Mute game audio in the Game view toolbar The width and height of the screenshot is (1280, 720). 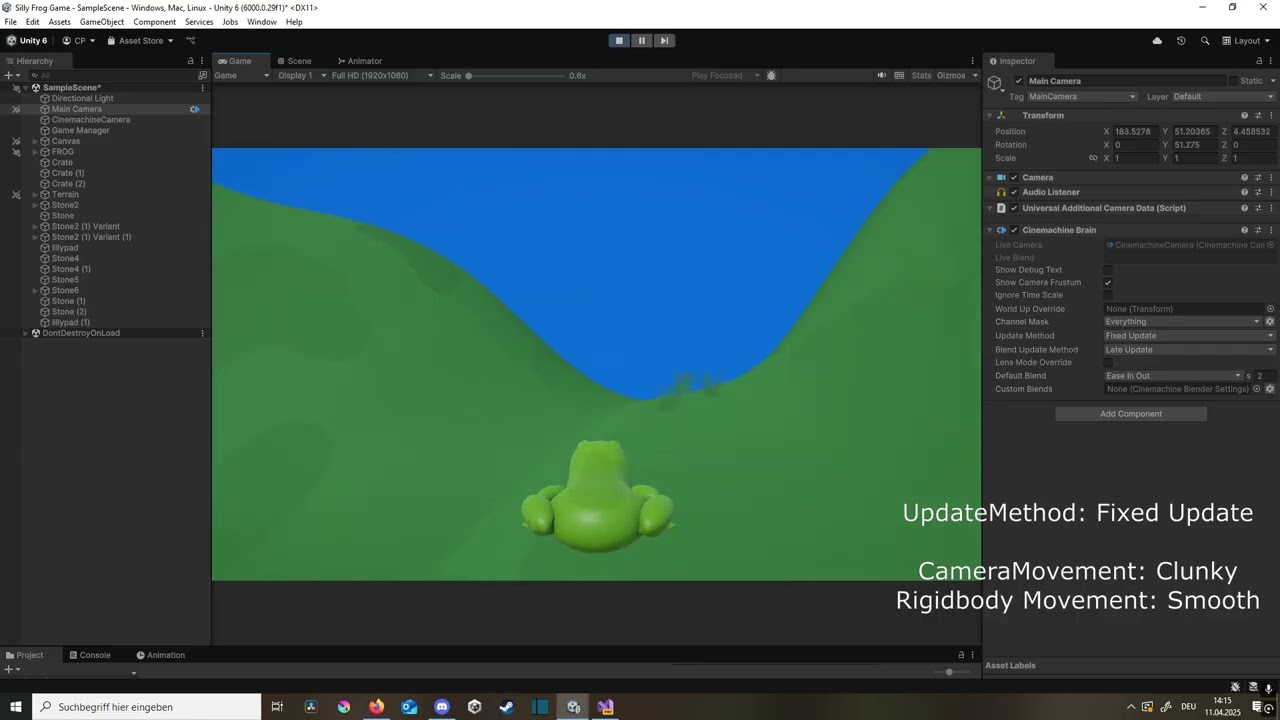click(881, 75)
